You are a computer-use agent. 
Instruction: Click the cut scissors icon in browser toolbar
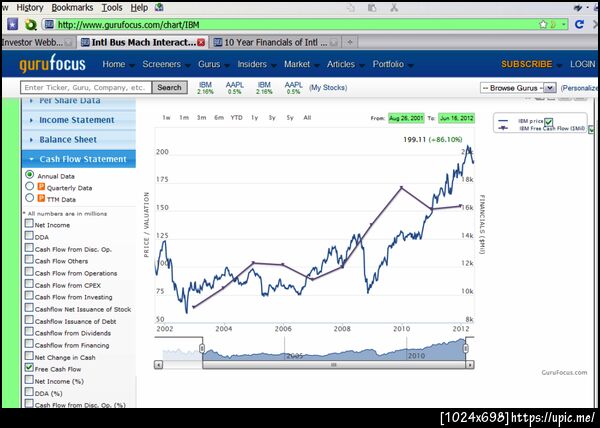pos(394,7)
